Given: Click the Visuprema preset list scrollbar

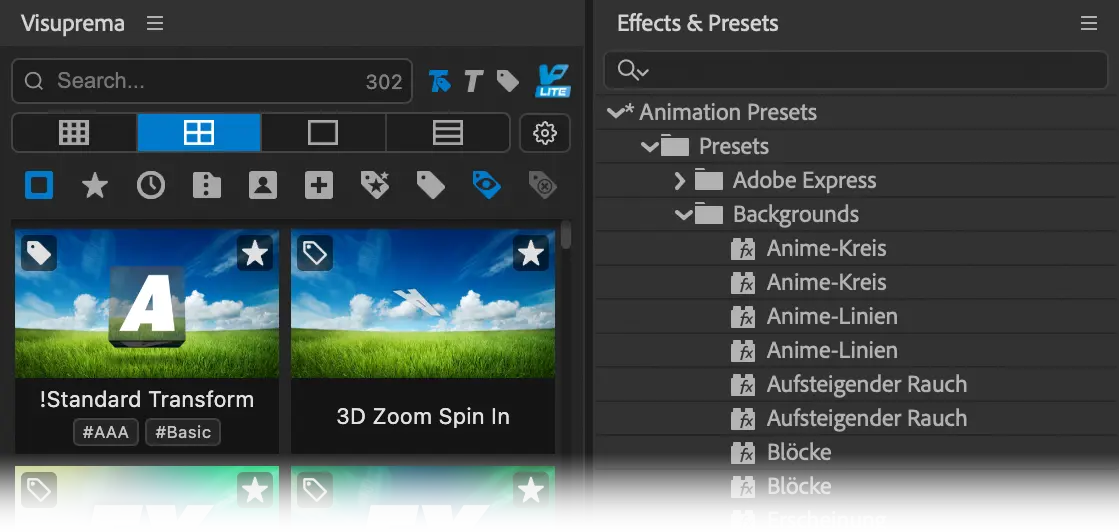Looking at the screenshot, I should point(566,236).
